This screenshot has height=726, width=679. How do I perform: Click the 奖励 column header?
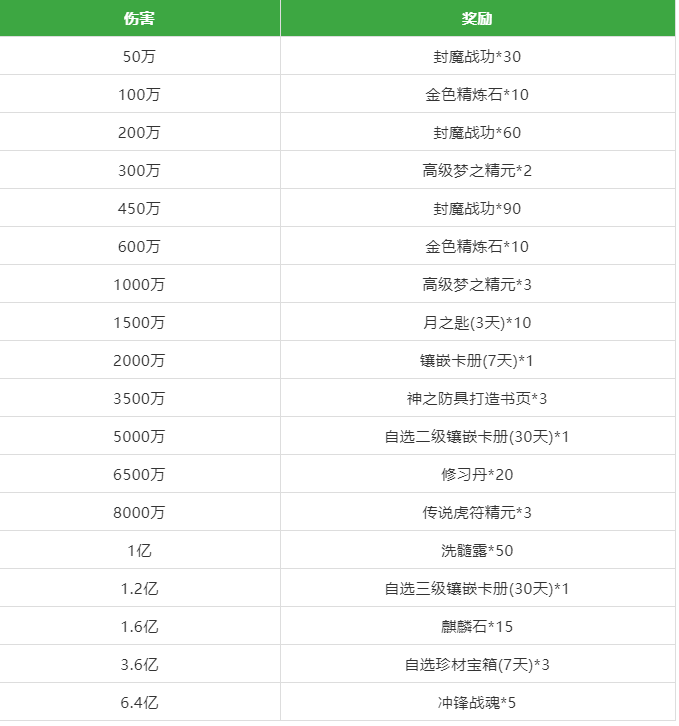coord(478,18)
